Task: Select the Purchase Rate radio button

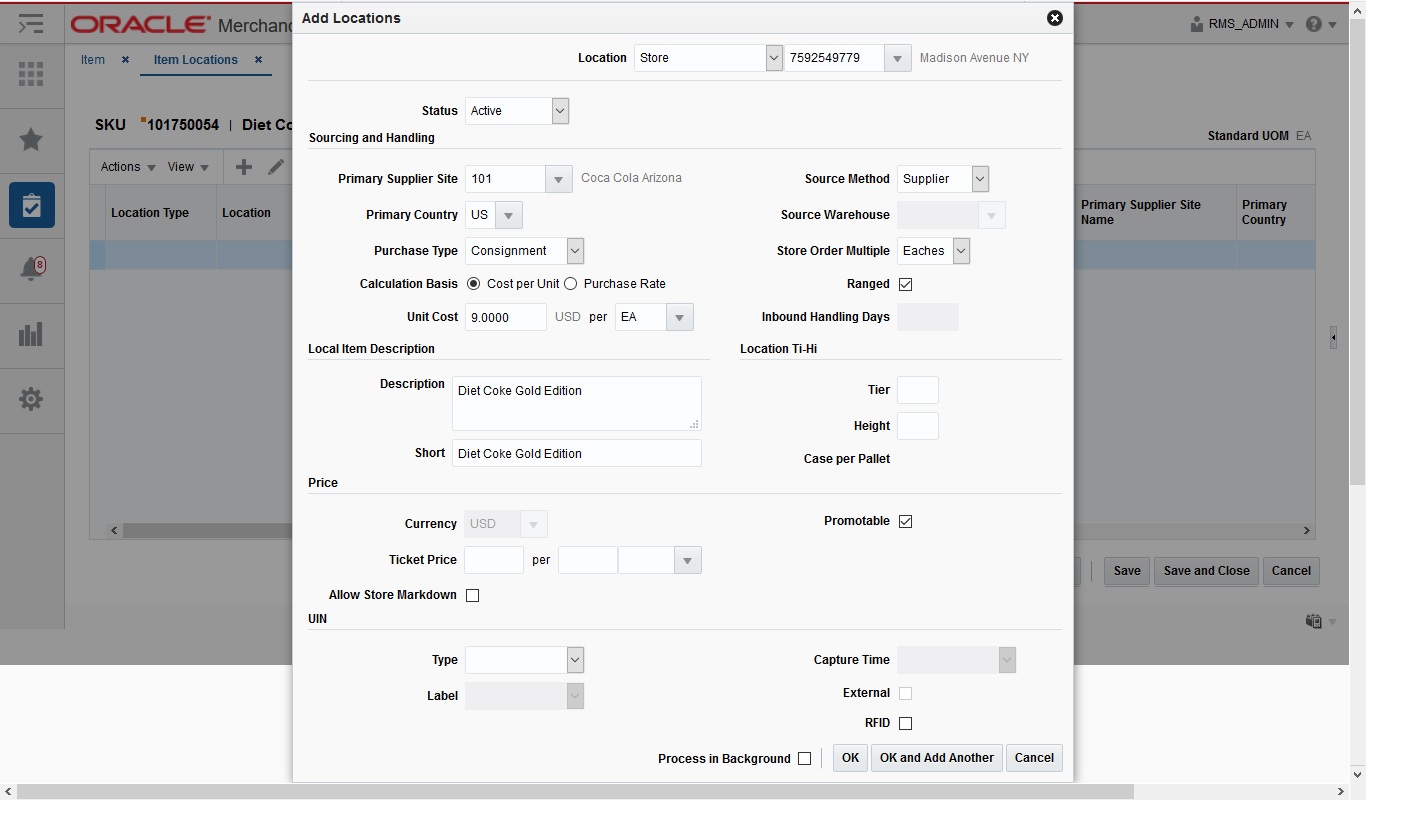Action: (x=569, y=283)
